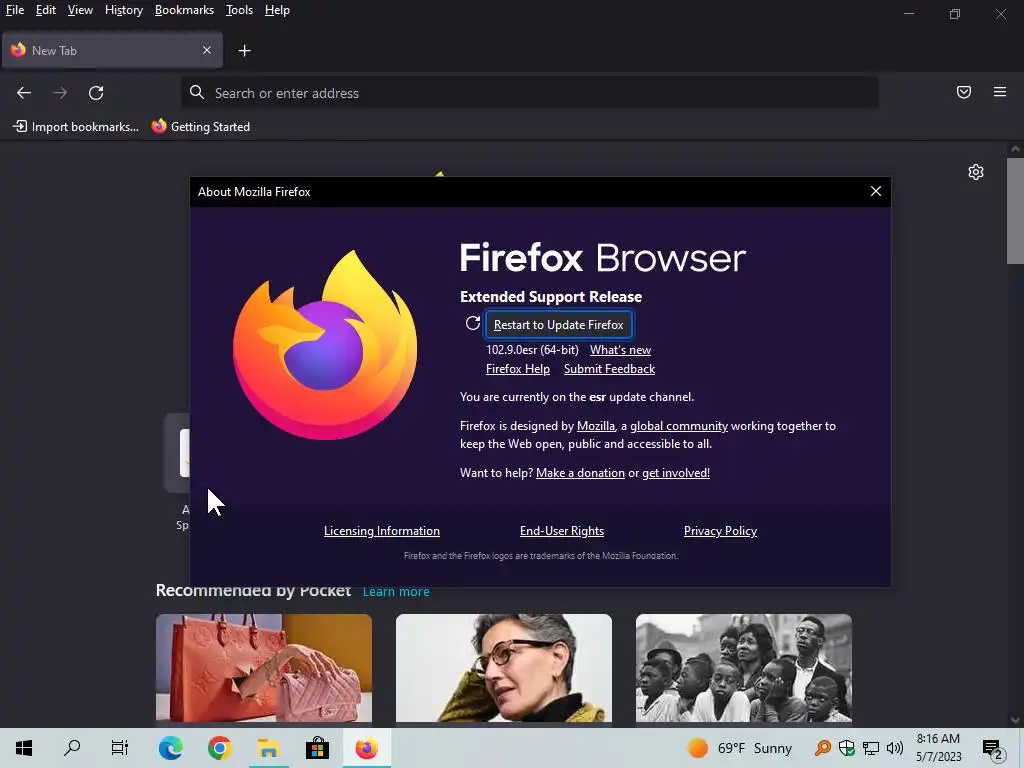Open the volume speaker tray icon
1024x768 pixels.
895,748
